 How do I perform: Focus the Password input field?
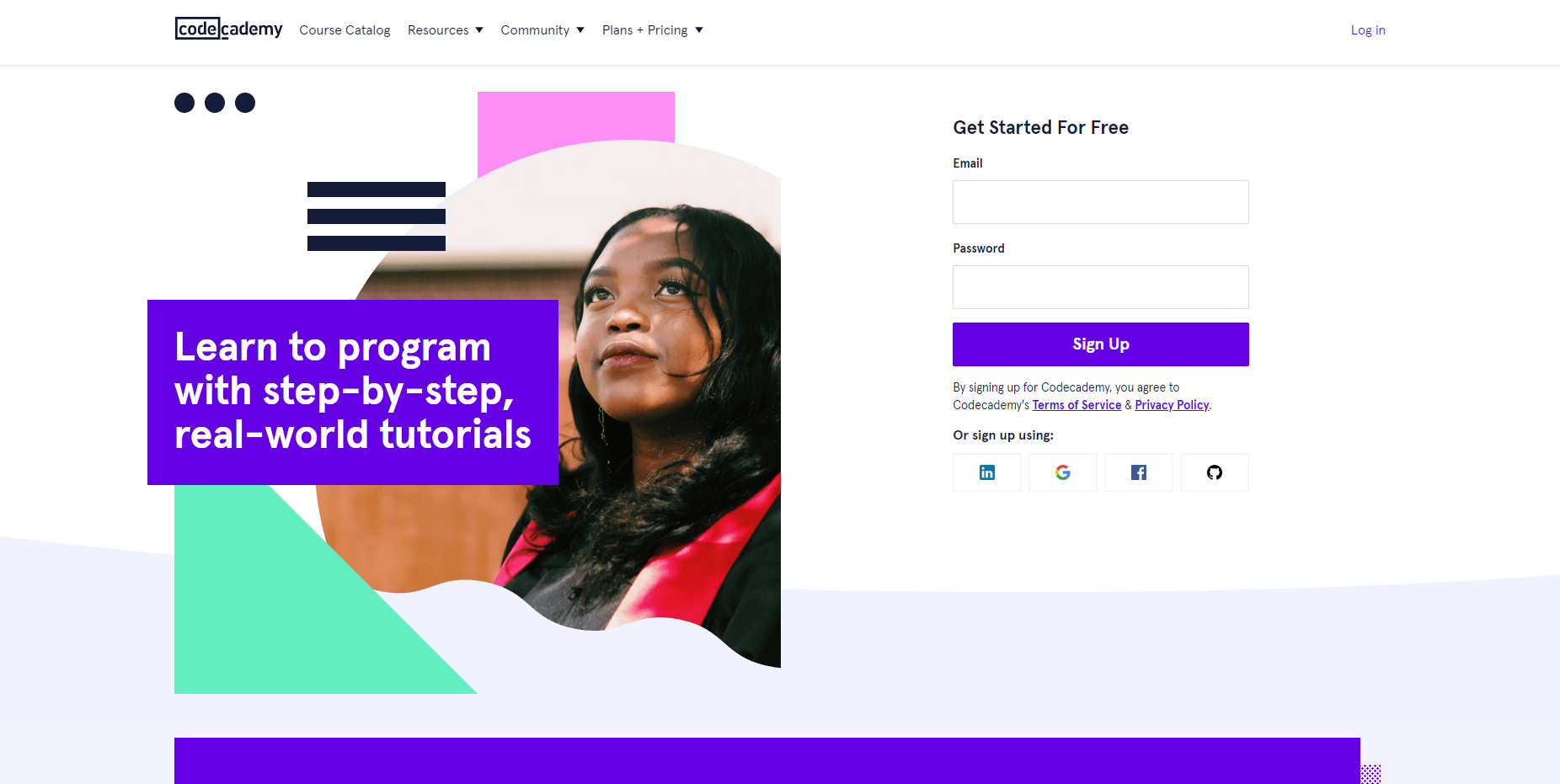click(x=1100, y=287)
